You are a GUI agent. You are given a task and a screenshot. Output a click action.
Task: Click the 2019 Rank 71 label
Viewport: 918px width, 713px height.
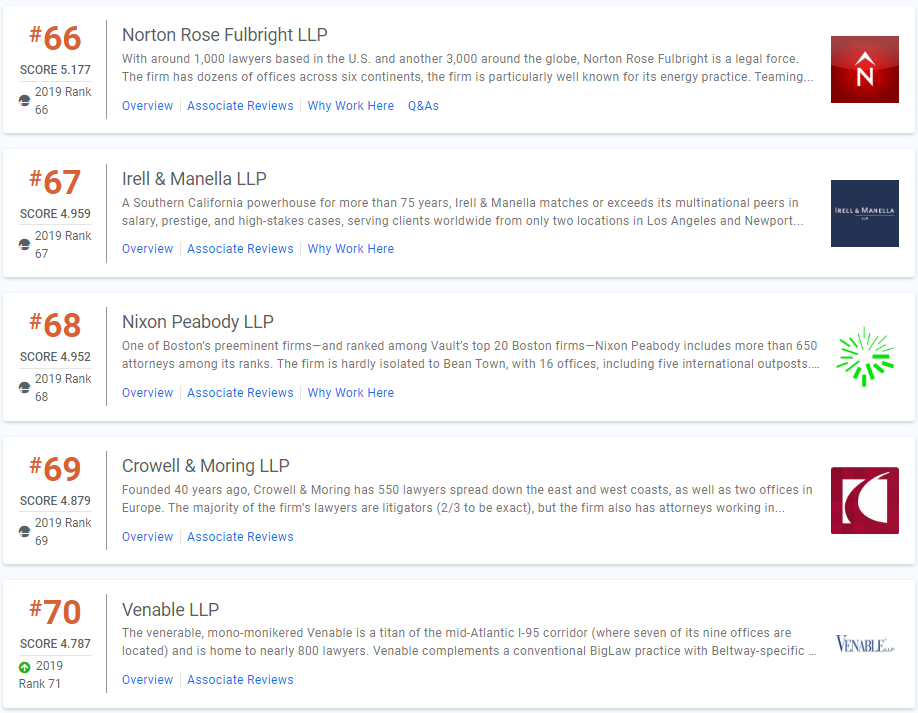(40, 675)
